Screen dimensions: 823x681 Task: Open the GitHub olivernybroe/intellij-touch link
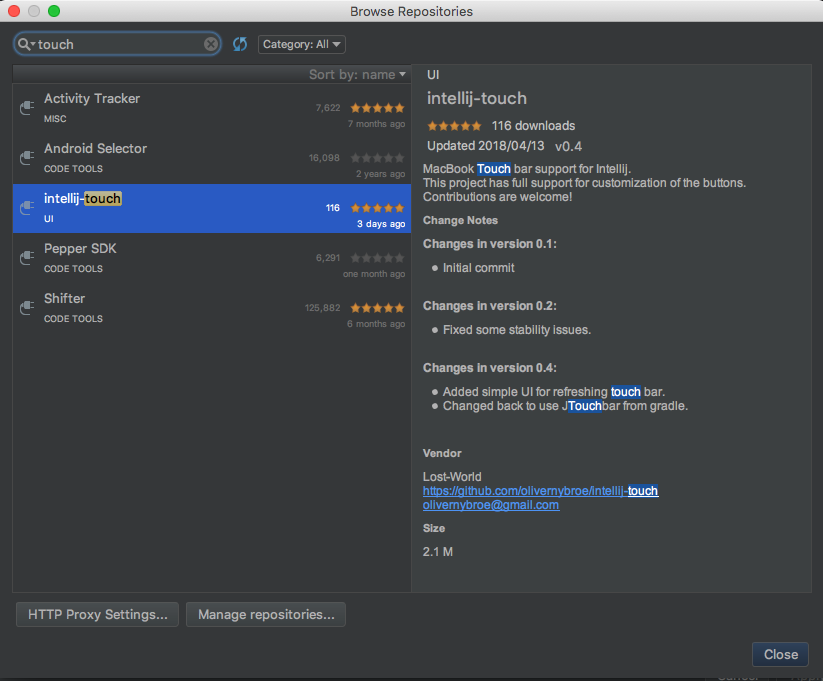(540, 491)
